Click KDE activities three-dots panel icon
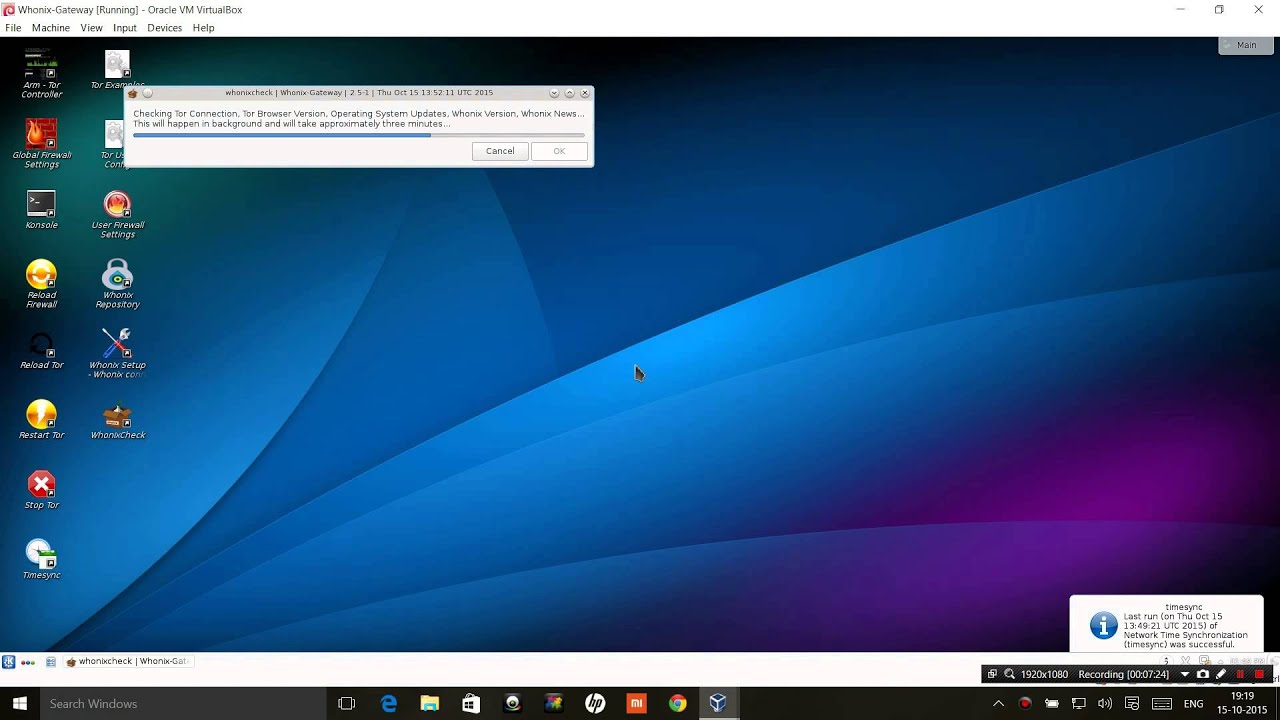1280x720 pixels. (28, 661)
